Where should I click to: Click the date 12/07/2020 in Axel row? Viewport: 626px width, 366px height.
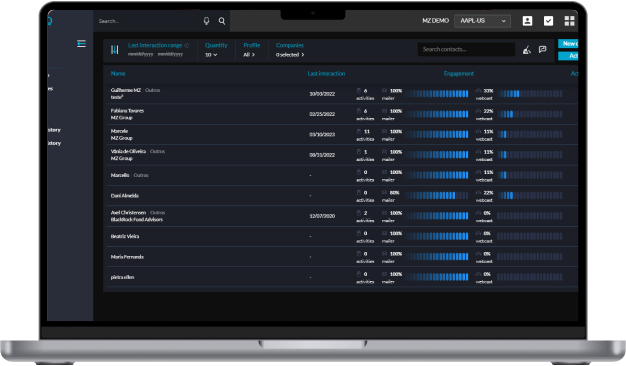point(322,216)
